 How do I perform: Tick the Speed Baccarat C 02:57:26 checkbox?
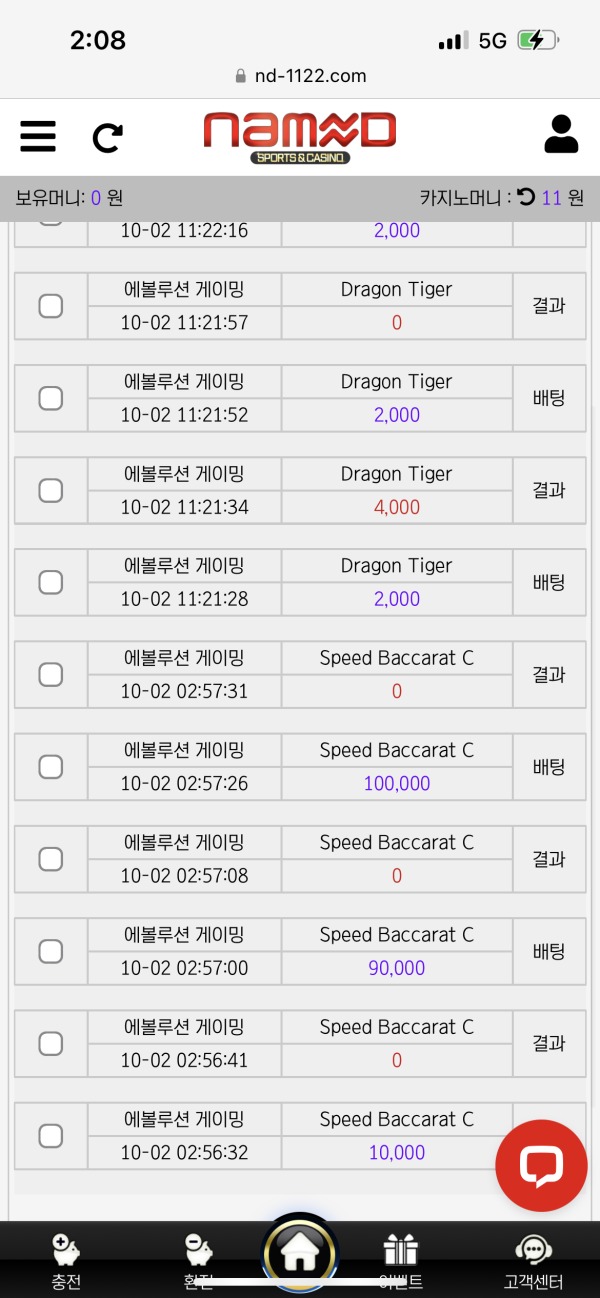[x=50, y=766]
